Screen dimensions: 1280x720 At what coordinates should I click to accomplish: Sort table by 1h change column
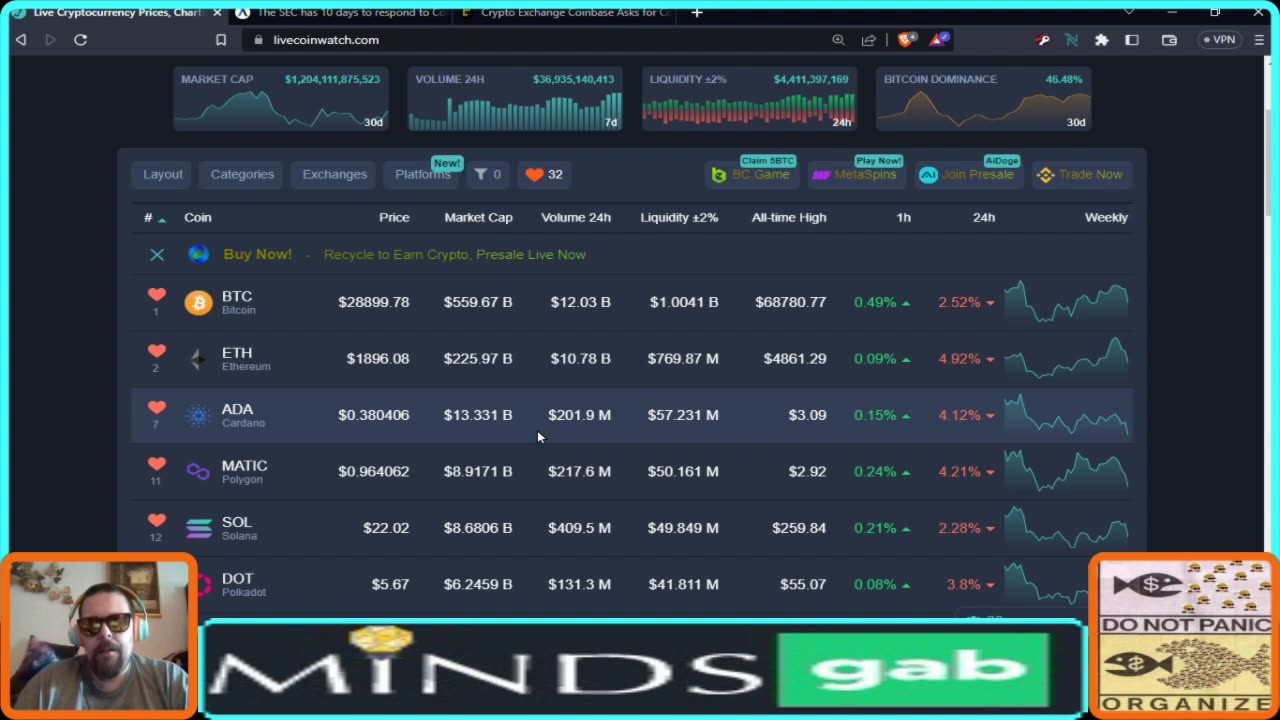point(903,217)
